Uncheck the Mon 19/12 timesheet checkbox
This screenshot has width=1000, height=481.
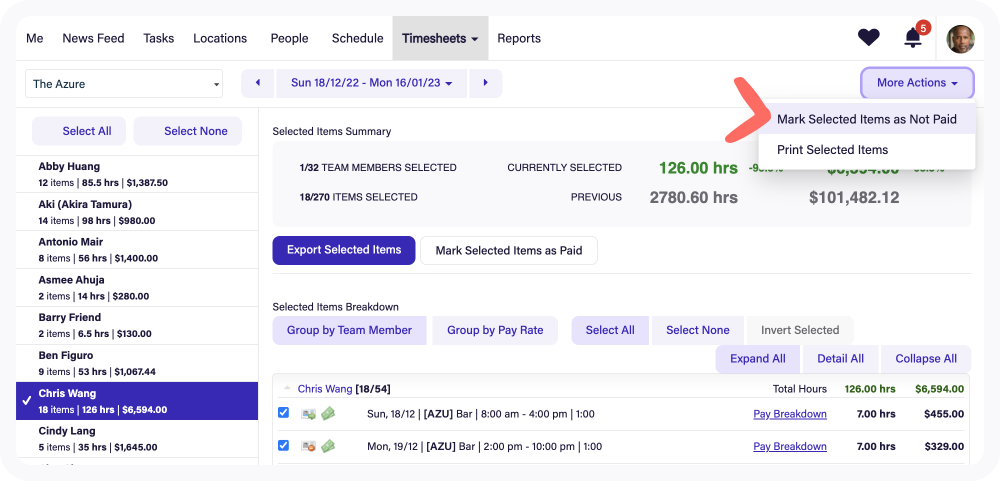pyautogui.click(x=283, y=445)
